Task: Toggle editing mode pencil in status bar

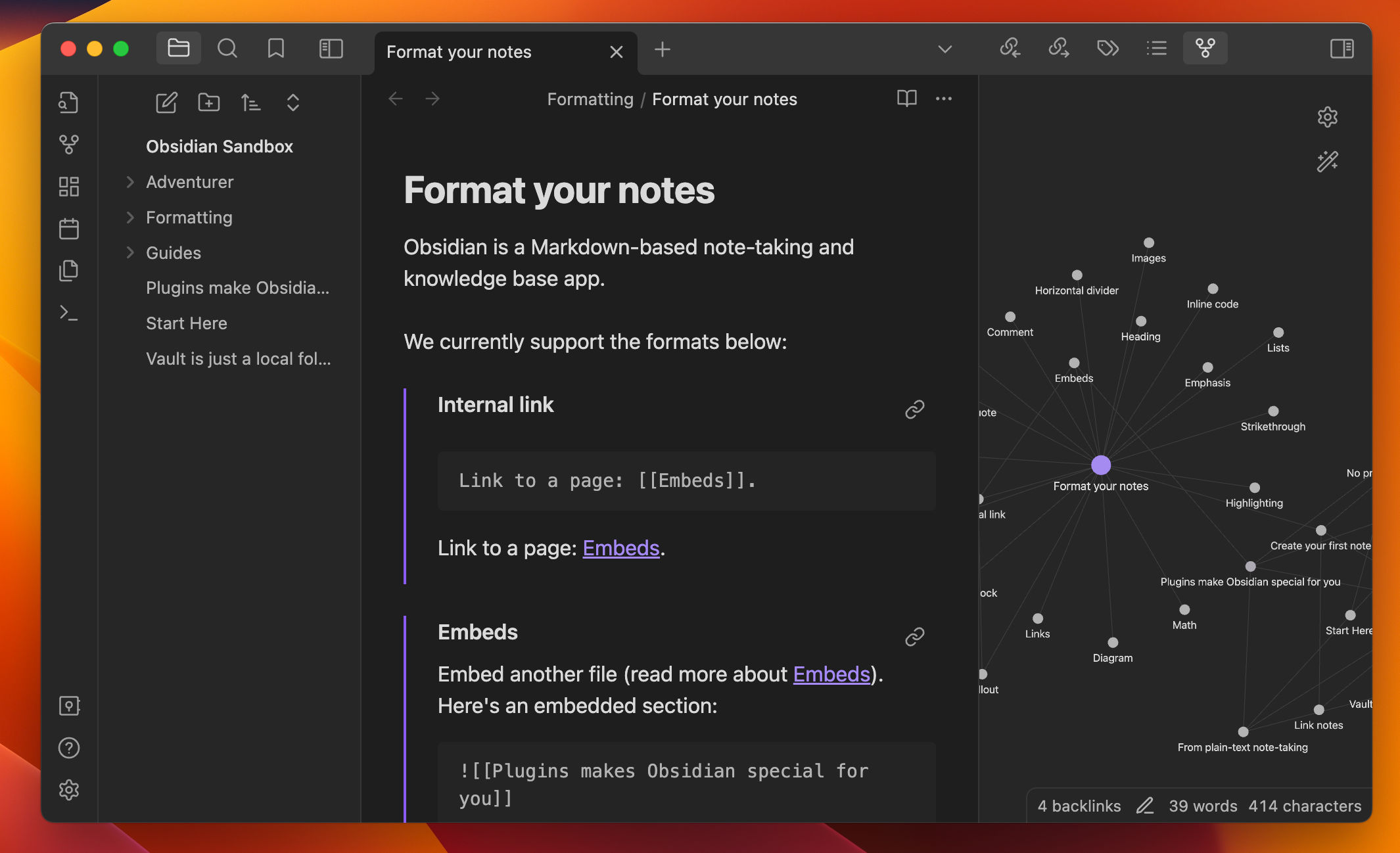Action: (1145, 806)
